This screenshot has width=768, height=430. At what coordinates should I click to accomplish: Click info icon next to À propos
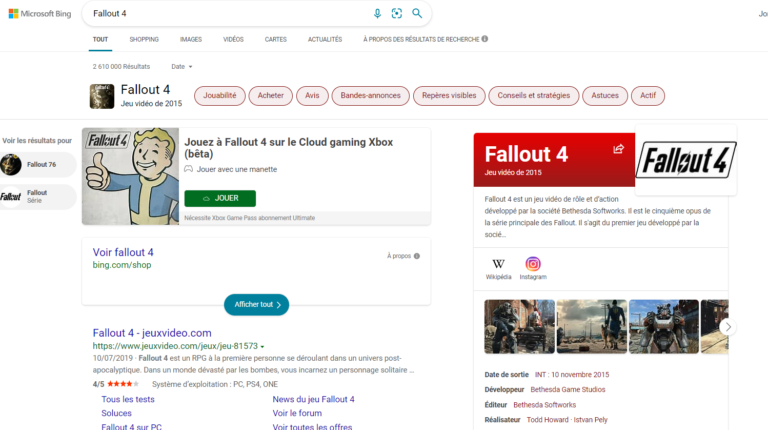tap(417, 256)
